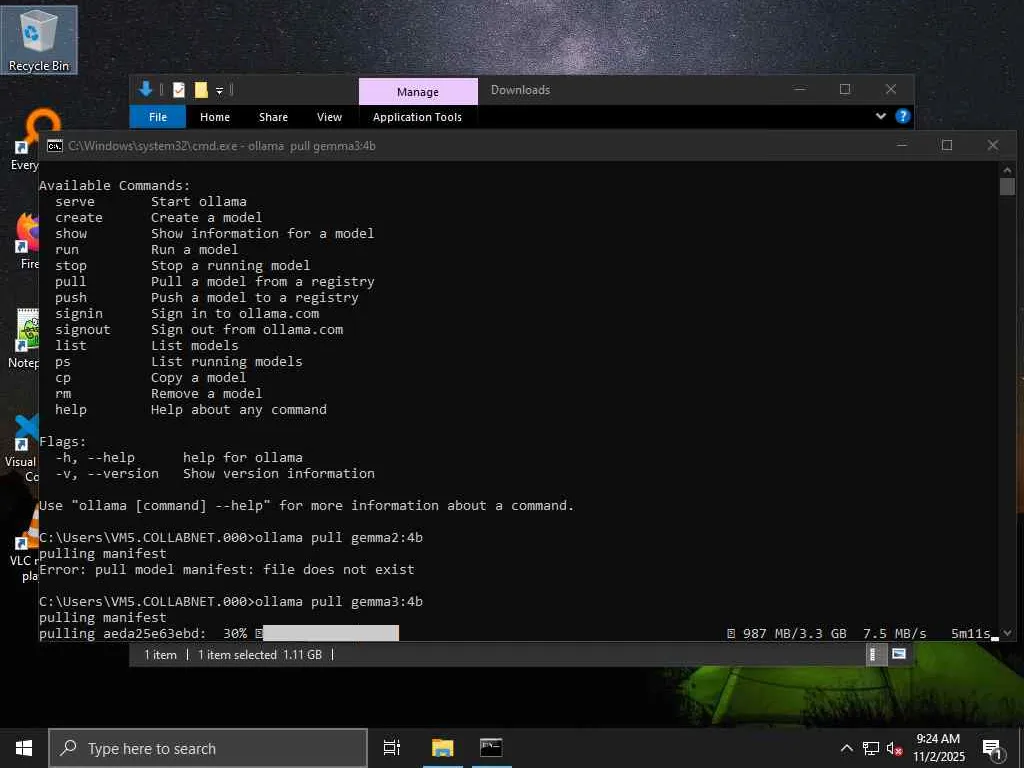
Task: Open the Customize Quick Access Toolbar dropdown
Action: coord(219,91)
